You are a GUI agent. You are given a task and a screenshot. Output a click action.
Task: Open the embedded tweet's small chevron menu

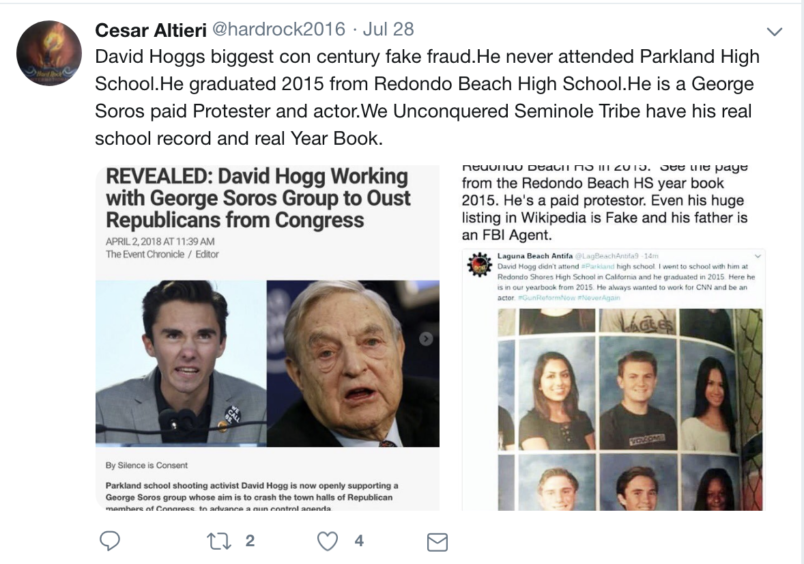pos(757,256)
